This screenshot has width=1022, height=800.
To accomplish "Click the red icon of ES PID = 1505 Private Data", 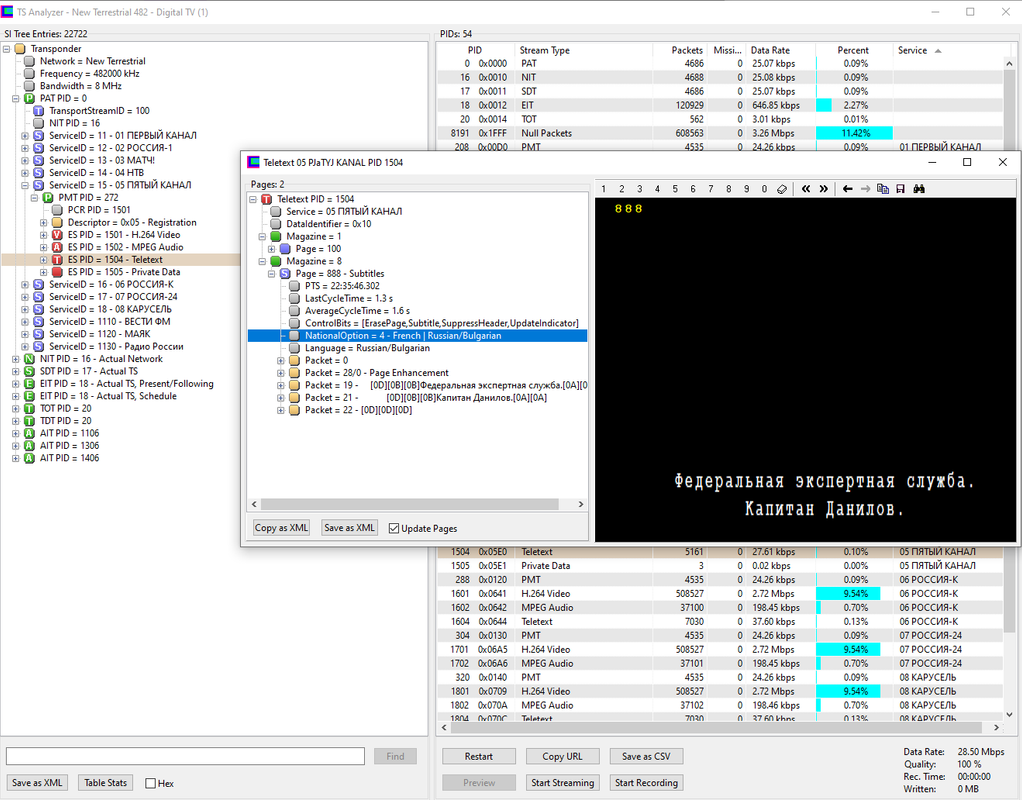I will (57, 272).
